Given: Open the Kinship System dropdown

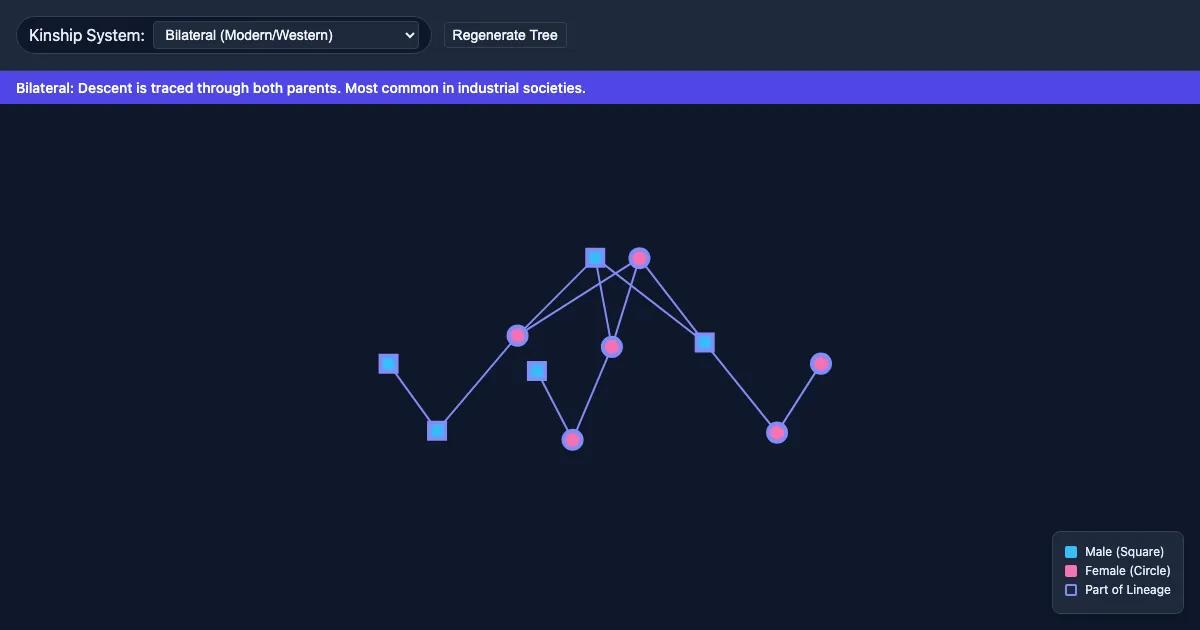Looking at the screenshot, I should click(x=286, y=35).
